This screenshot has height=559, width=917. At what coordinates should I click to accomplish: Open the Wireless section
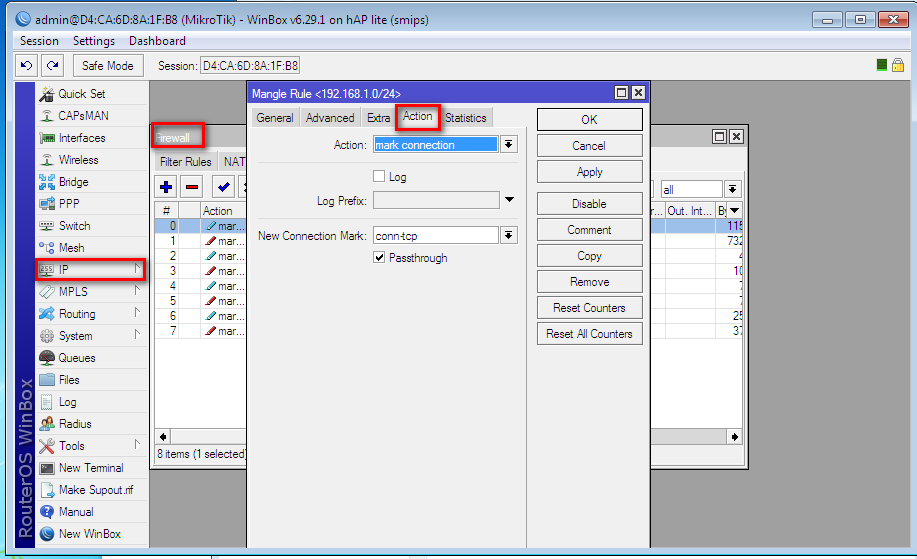click(91, 160)
